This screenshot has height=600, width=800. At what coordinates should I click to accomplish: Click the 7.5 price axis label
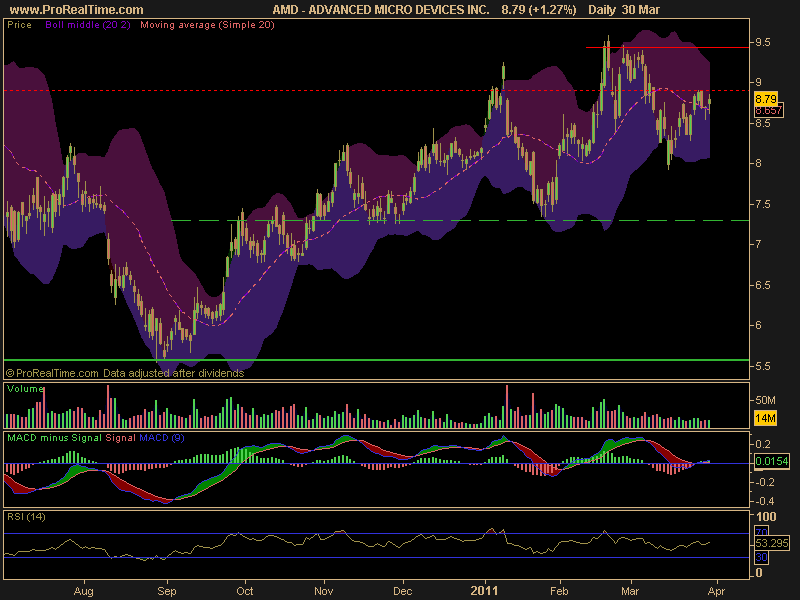[x=763, y=204]
